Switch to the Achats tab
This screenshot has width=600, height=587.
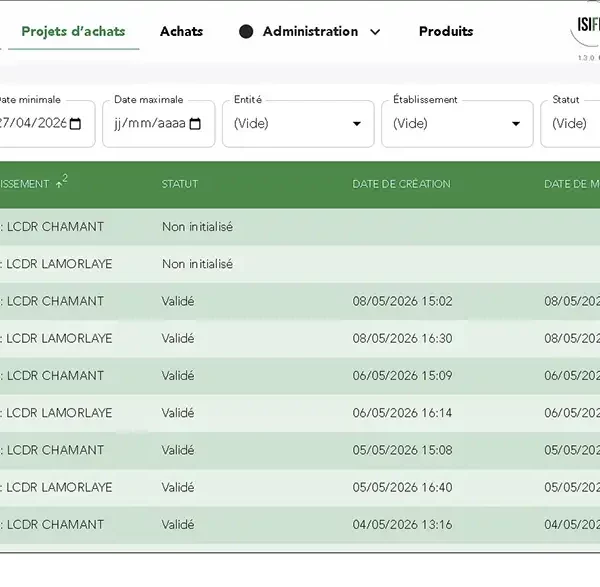(181, 31)
